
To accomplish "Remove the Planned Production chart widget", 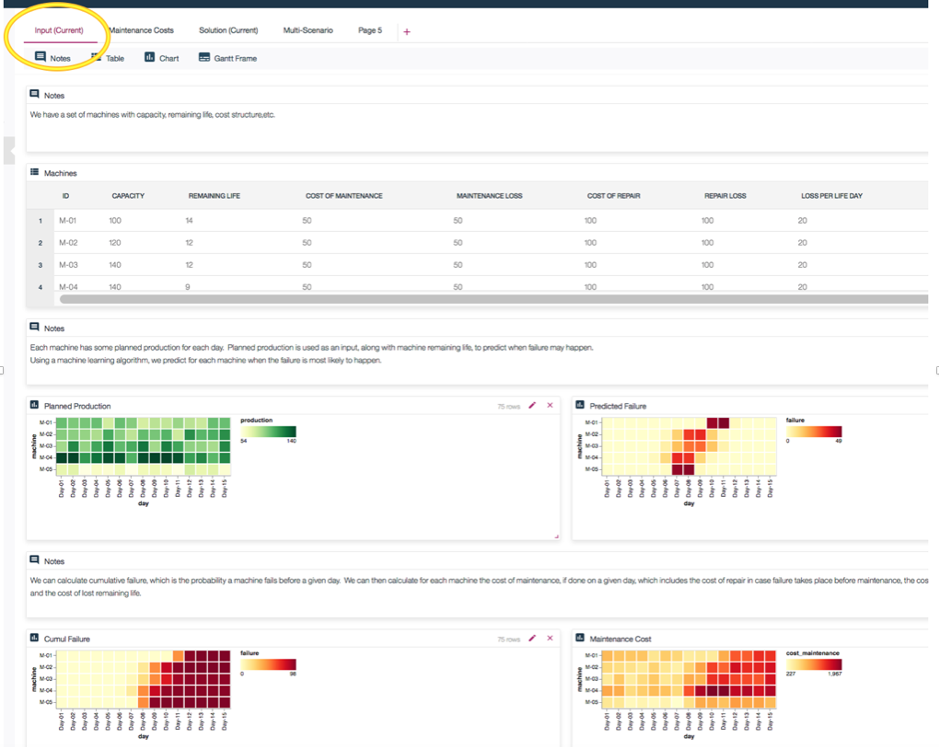I will click(550, 406).
